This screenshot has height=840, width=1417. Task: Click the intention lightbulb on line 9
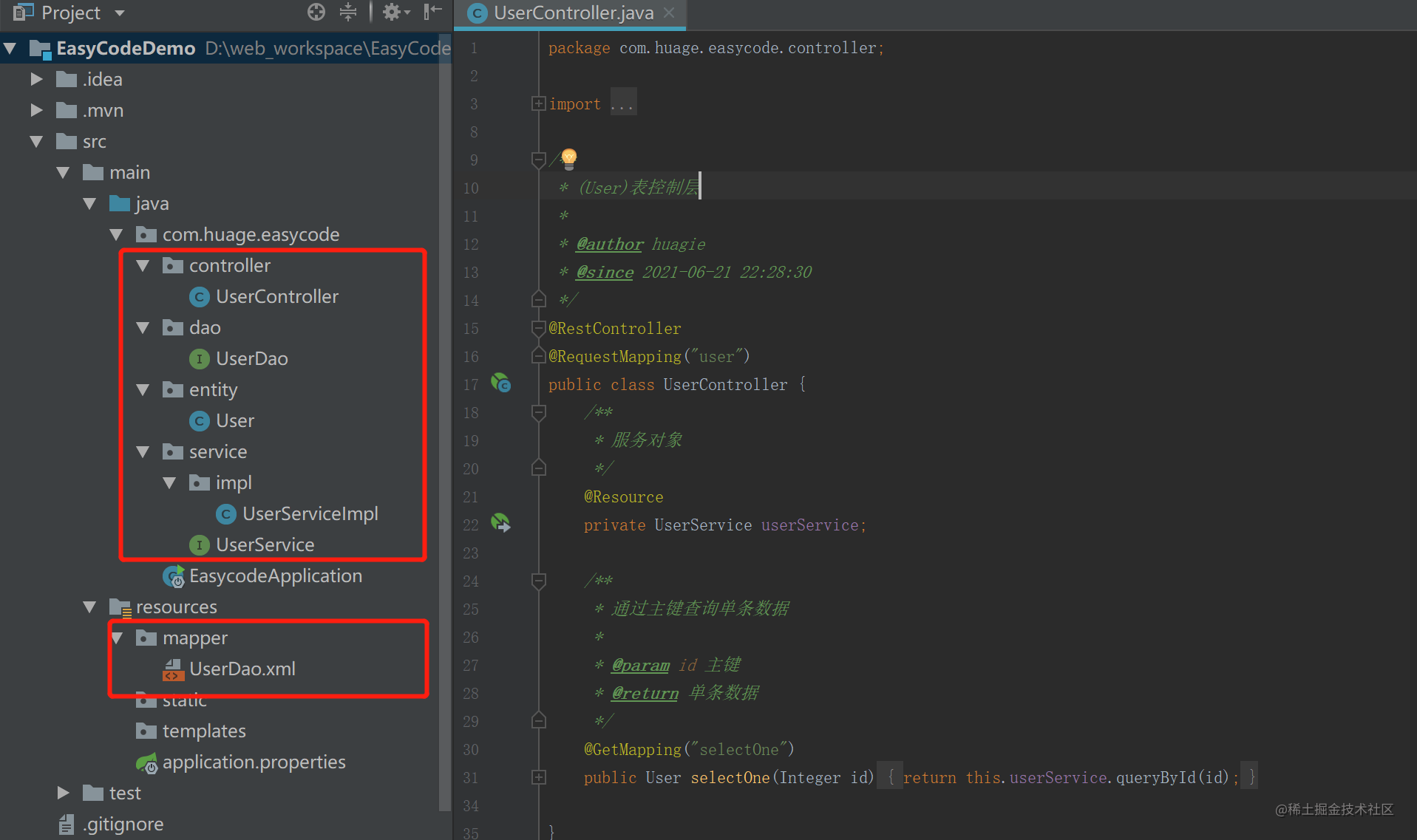point(568,158)
